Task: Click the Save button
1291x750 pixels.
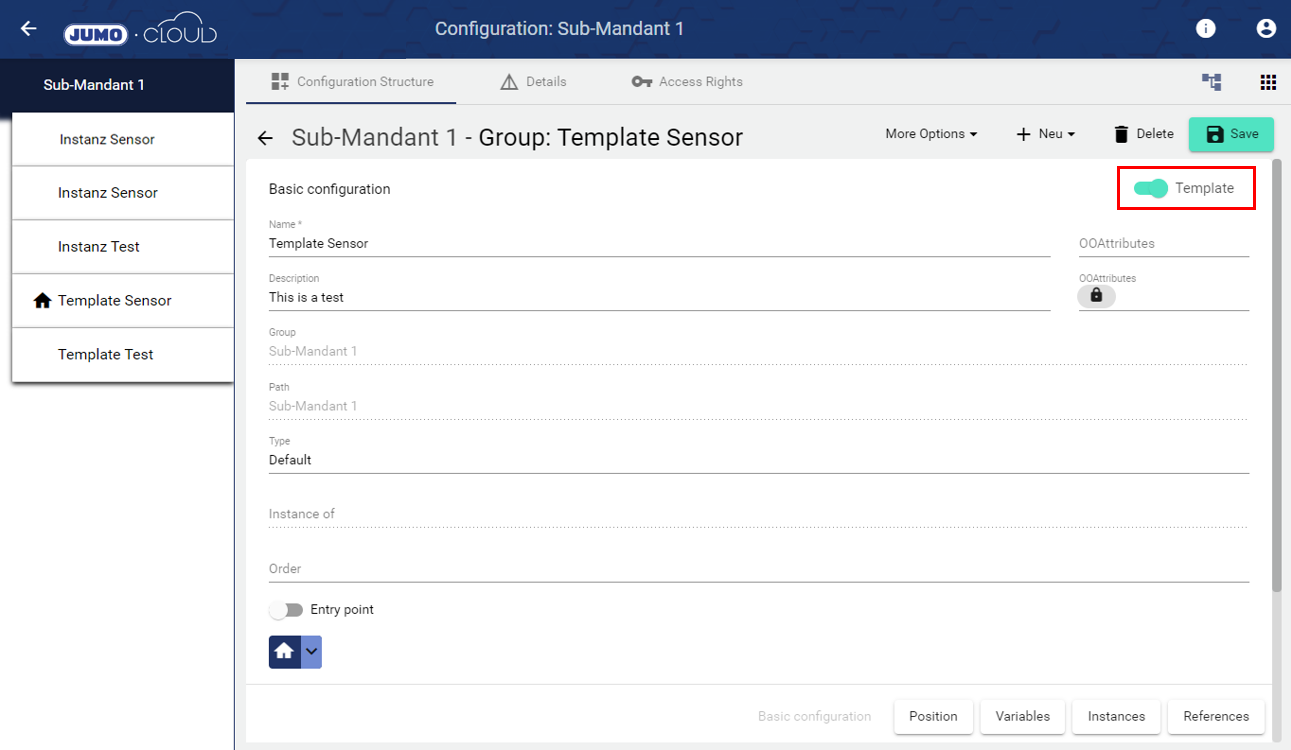Action: pos(1231,134)
